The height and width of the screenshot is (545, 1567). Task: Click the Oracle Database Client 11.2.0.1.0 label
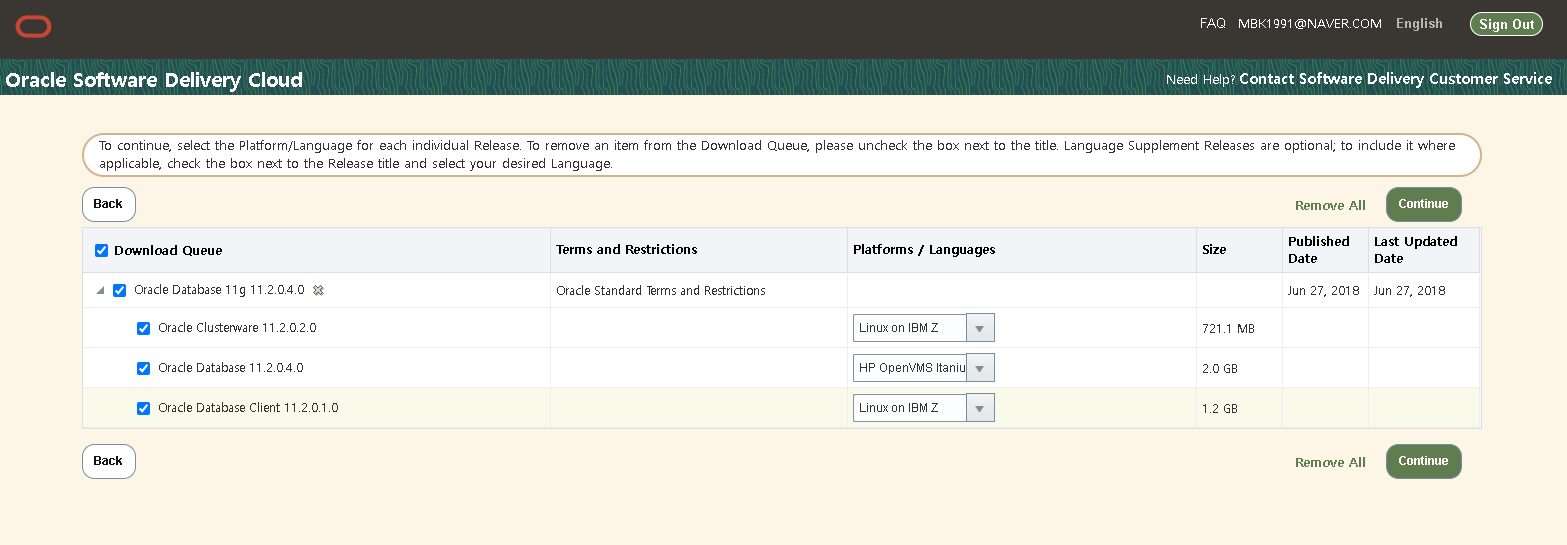click(x=248, y=408)
